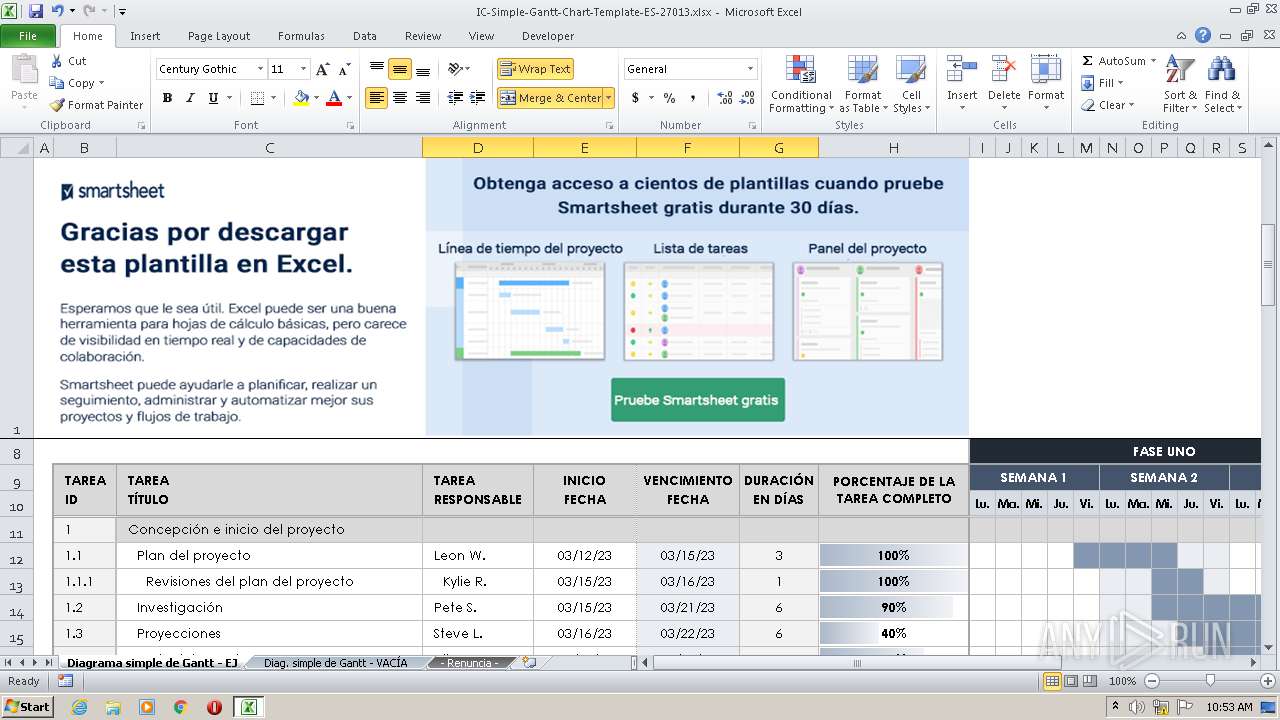The height and width of the screenshot is (720, 1280).
Task: Open the fill color dropdown arrow
Action: click(x=315, y=98)
